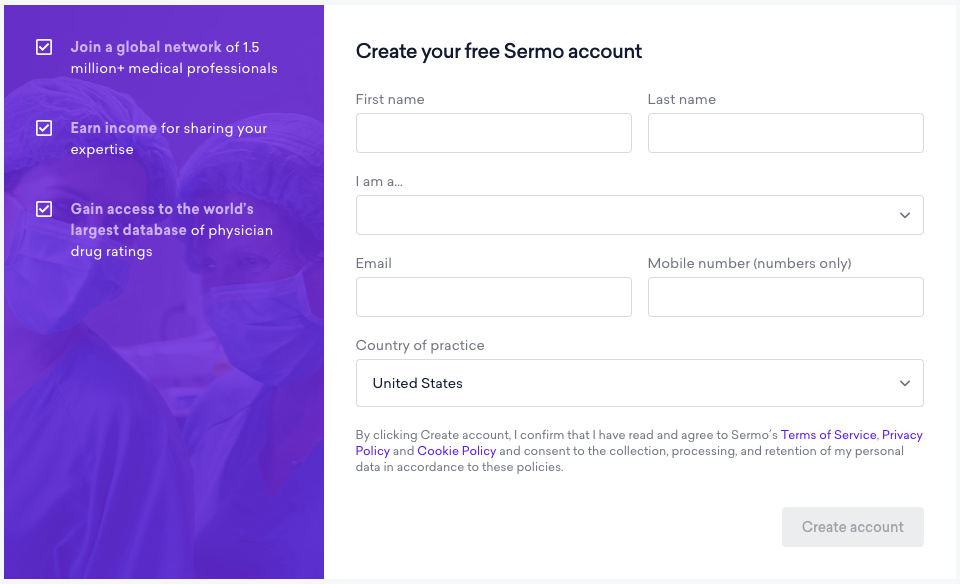
Task: Click chevron arrow in Country of practice
Action: pyautogui.click(x=904, y=383)
